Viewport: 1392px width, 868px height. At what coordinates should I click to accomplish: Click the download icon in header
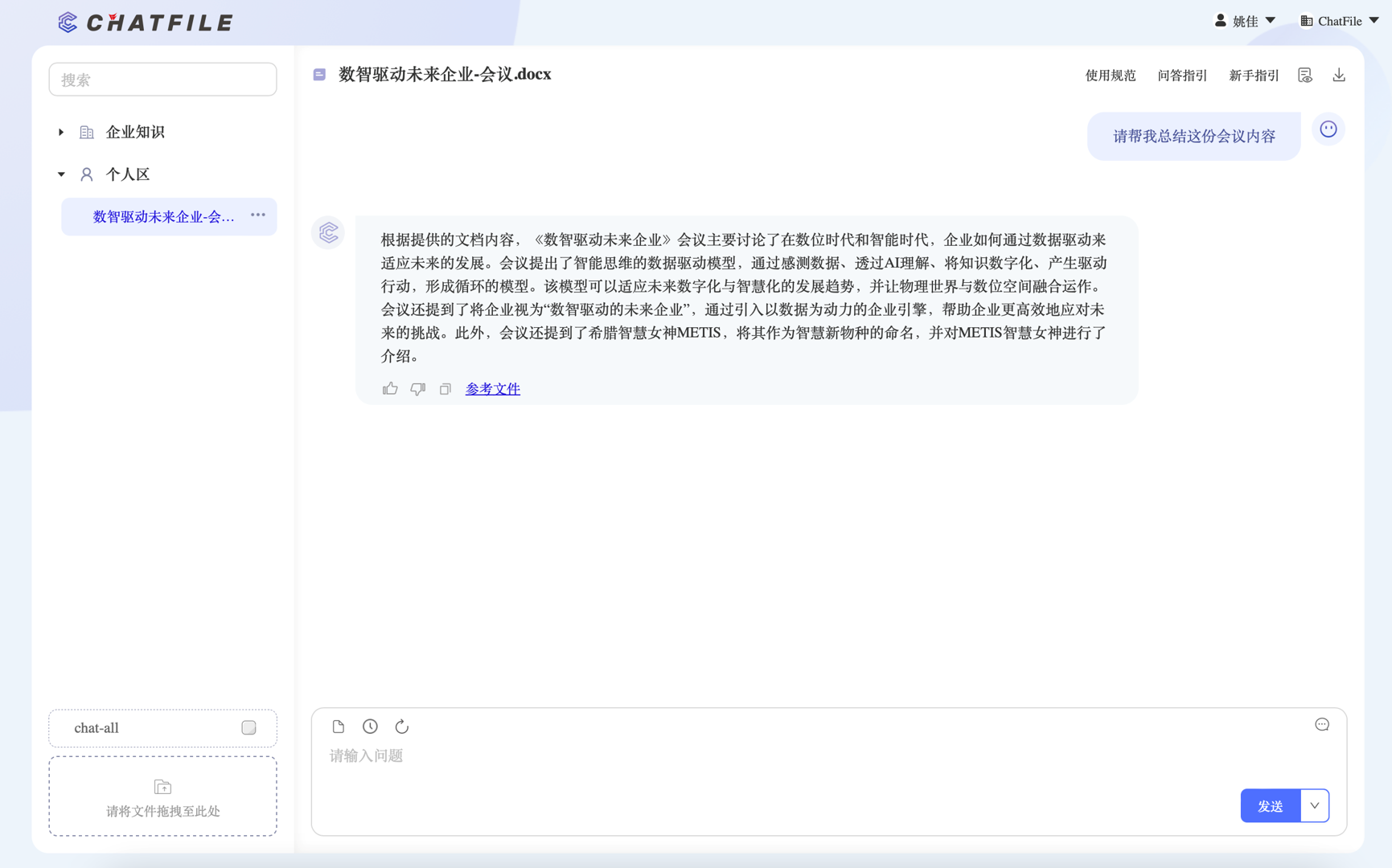(1338, 75)
